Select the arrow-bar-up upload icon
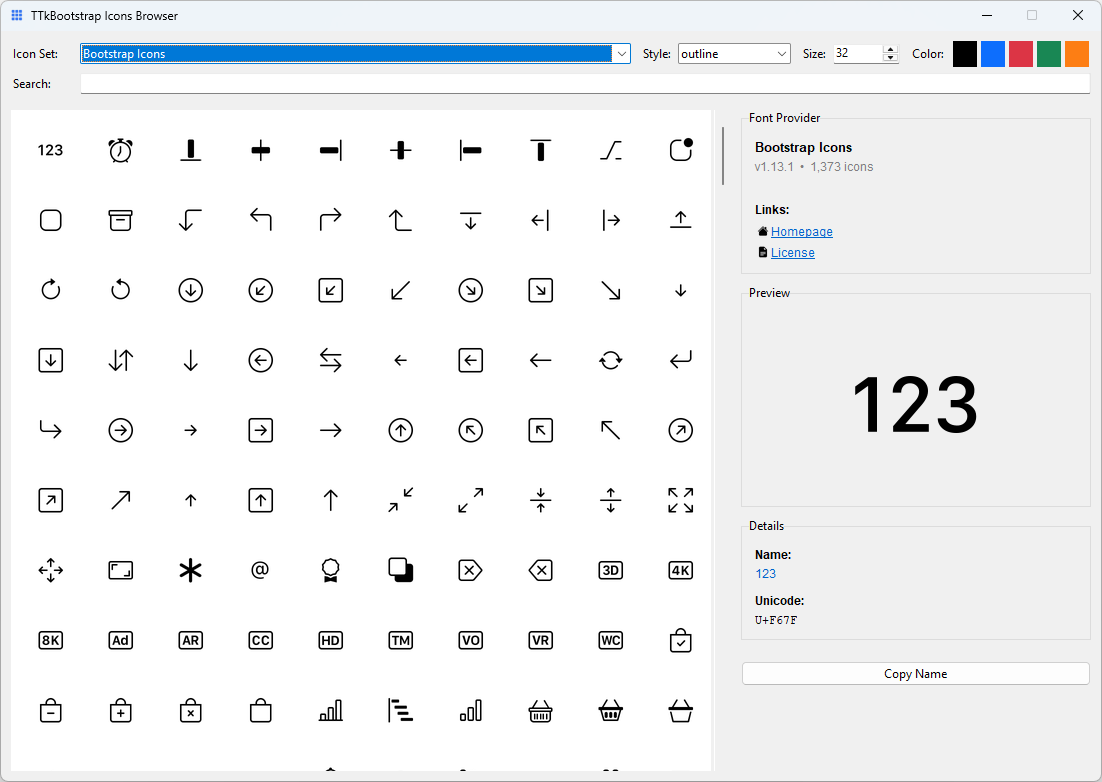This screenshot has width=1102, height=782. [680, 220]
